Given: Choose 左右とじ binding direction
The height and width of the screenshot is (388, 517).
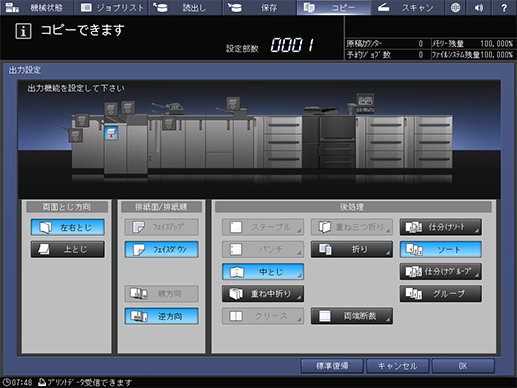Looking at the screenshot, I should (x=68, y=227).
